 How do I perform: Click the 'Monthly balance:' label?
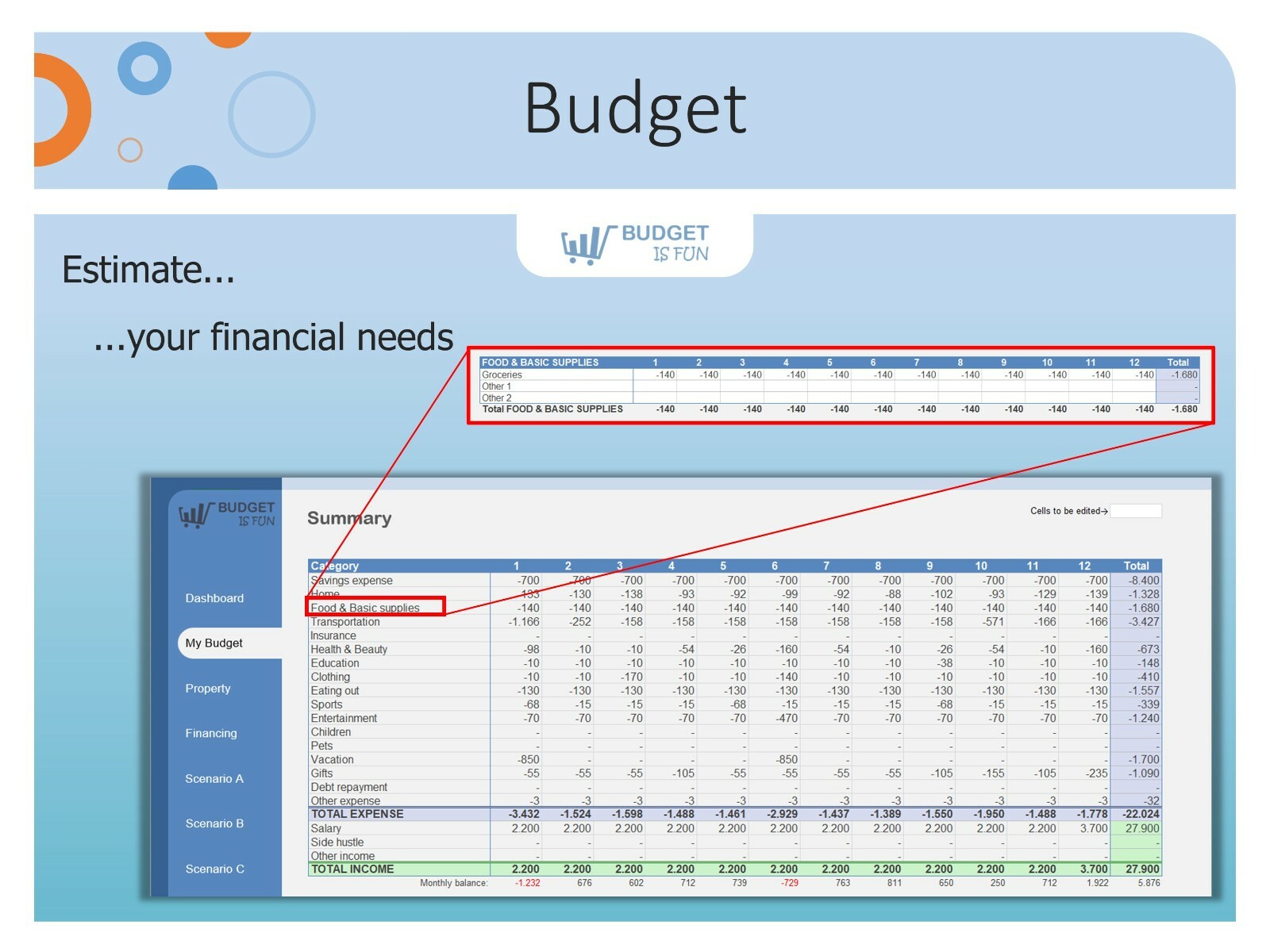click(454, 883)
